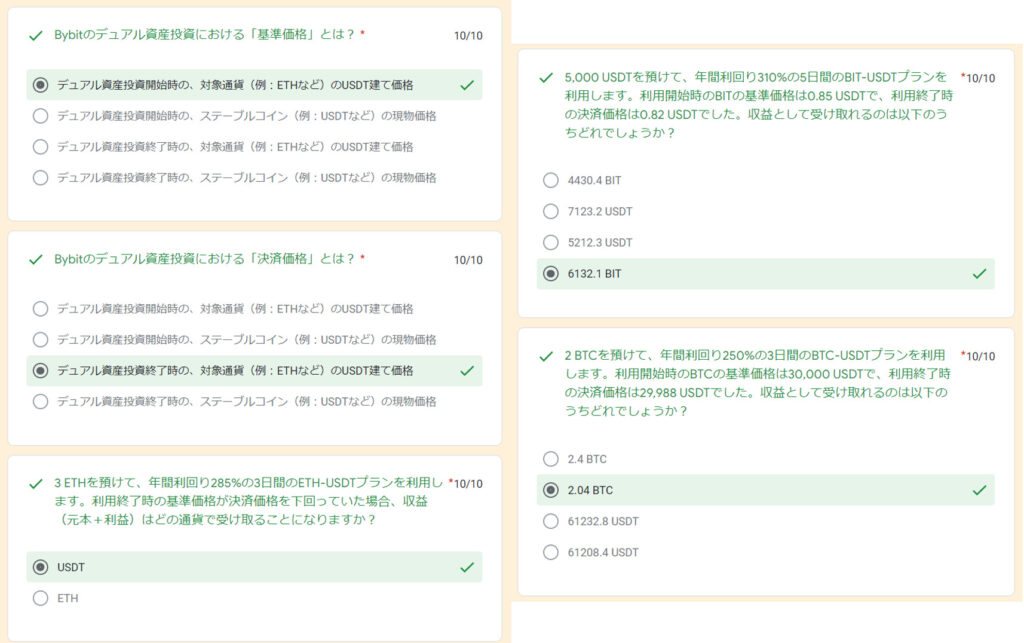
Task: Click 10/10 score of 基準価格 question
Action: tap(468, 35)
